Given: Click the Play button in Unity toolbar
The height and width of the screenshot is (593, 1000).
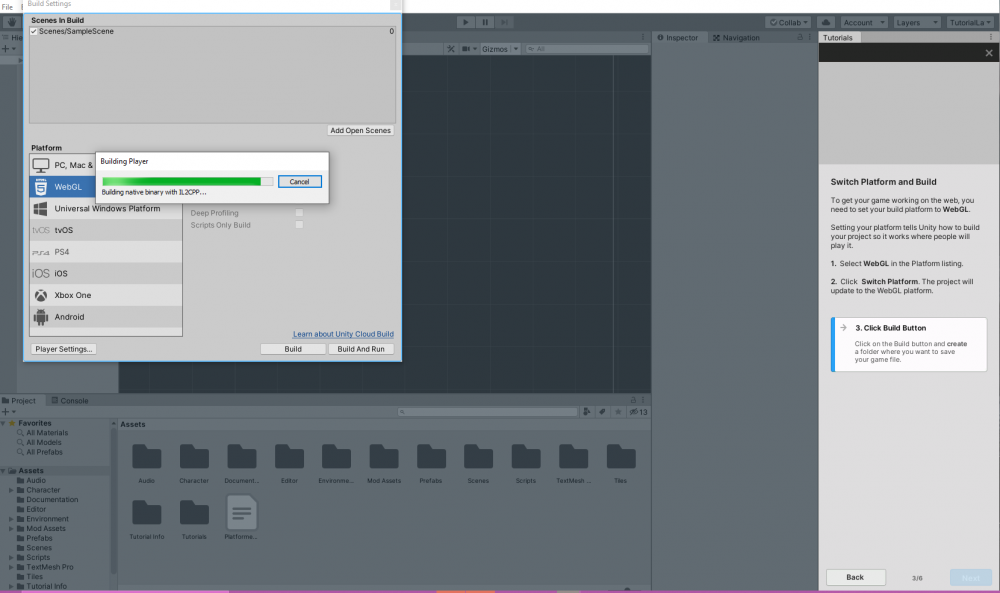Looking at the screenshot, I should 466,22.
